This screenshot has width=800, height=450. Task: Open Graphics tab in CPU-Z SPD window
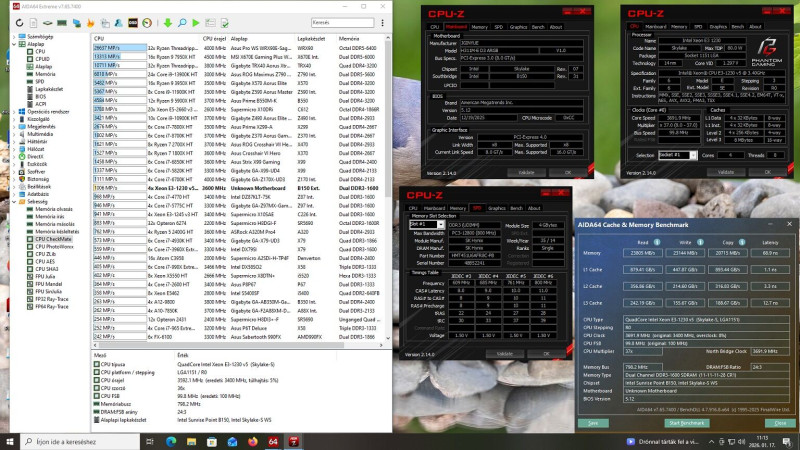click(496, 208)
